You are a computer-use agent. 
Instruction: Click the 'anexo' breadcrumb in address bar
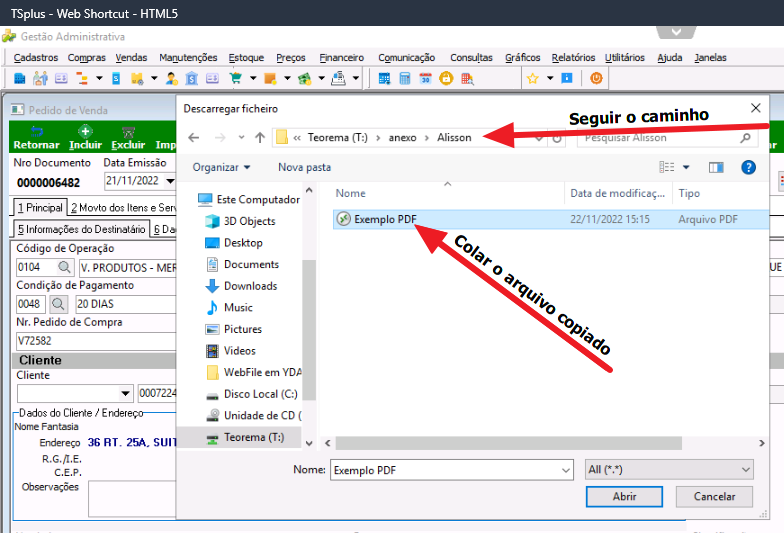tap(402, 138)
